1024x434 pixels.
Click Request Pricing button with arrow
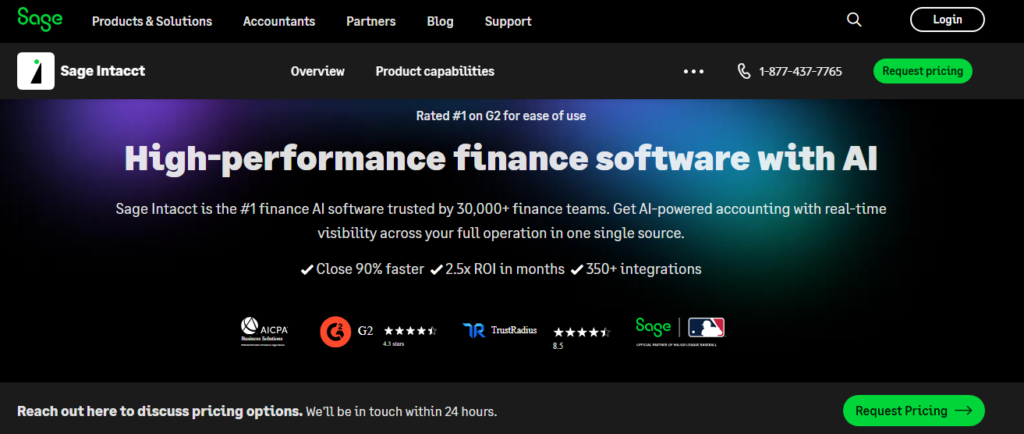pyautogui.click(x=914, y=411)
